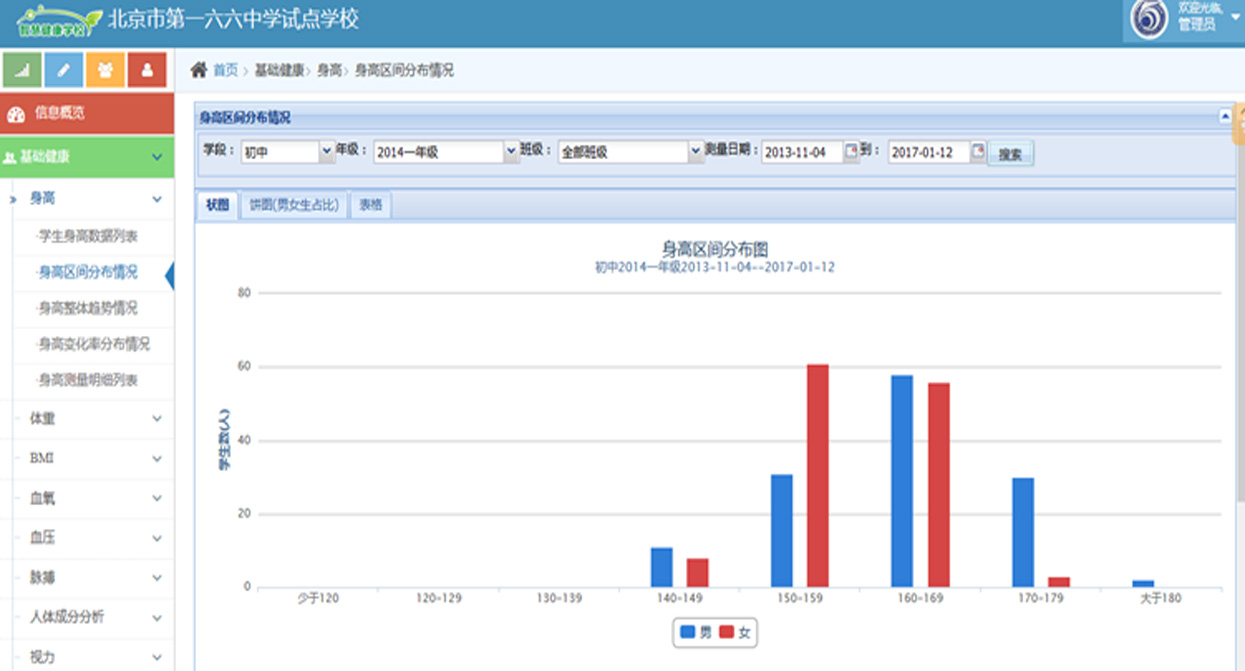Switch to the 饼图(男女生占比) tab

tap(294, 205)
